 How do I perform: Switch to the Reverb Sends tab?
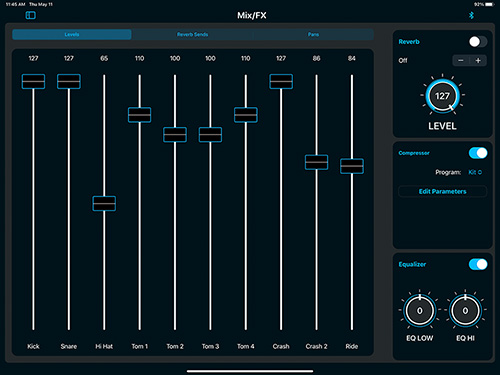(x=192, y=34)
